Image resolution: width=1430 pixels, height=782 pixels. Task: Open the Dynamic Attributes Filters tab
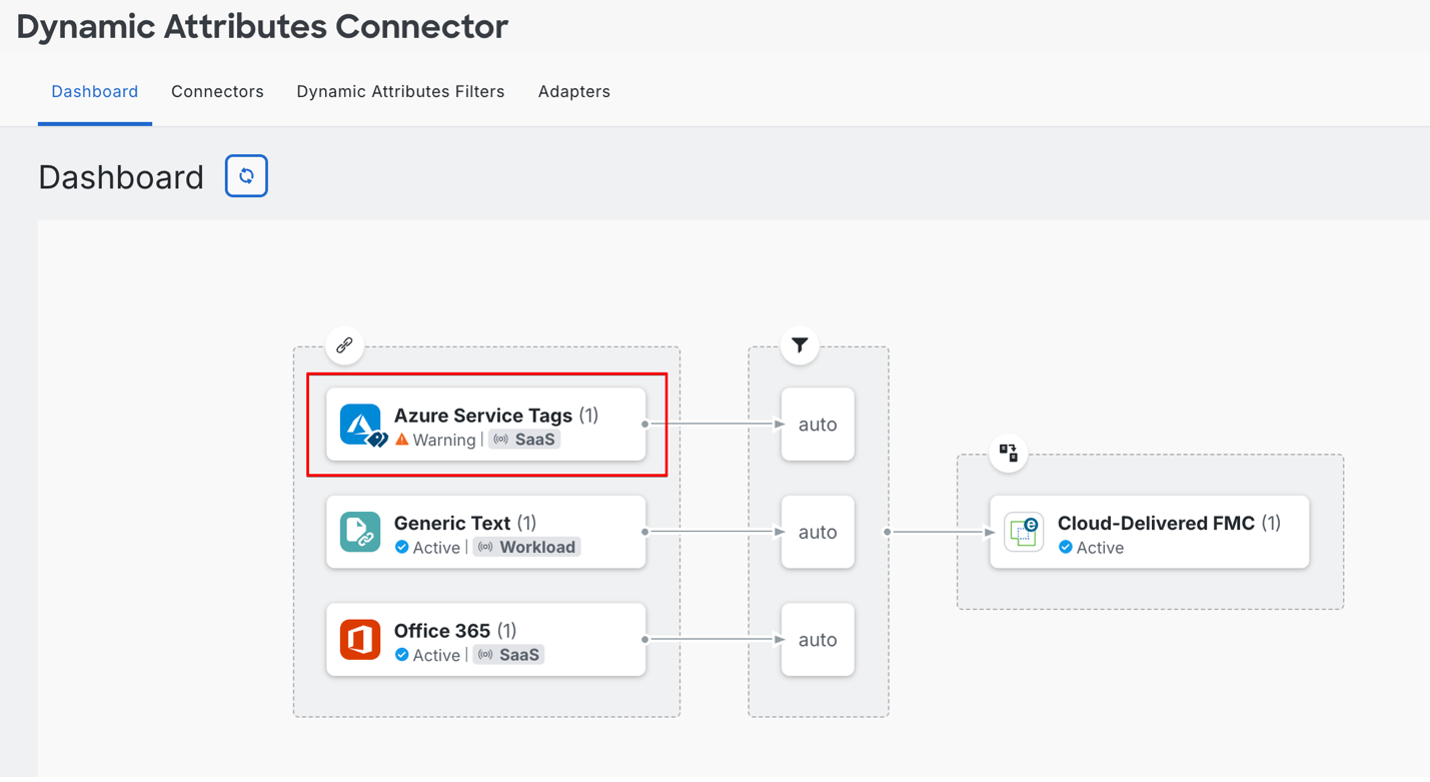tap(400, 91)
